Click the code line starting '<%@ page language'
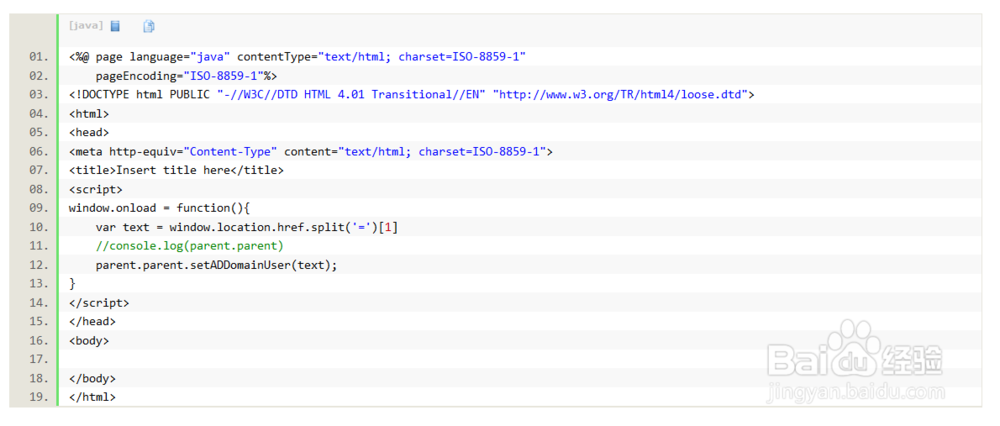The height and width of the screenshot is (426, 1000). (x=297, y=57)
